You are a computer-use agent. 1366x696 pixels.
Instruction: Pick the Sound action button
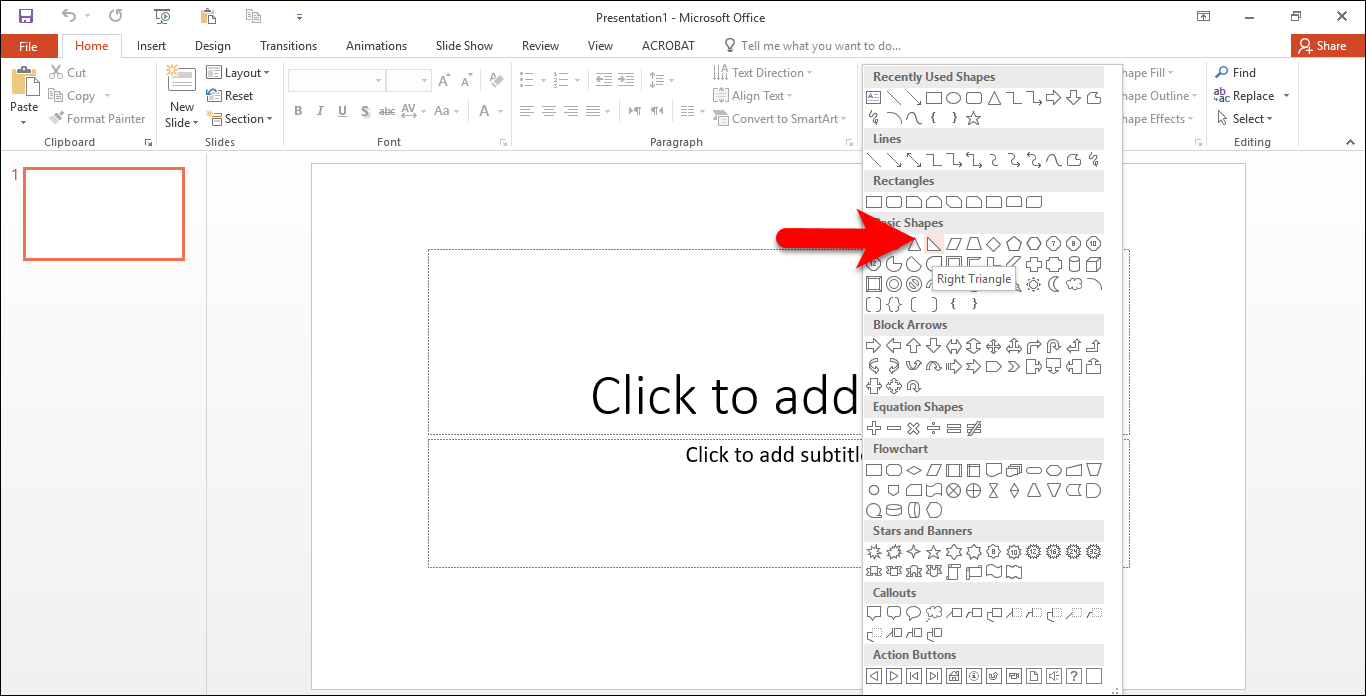point(1054,676)
